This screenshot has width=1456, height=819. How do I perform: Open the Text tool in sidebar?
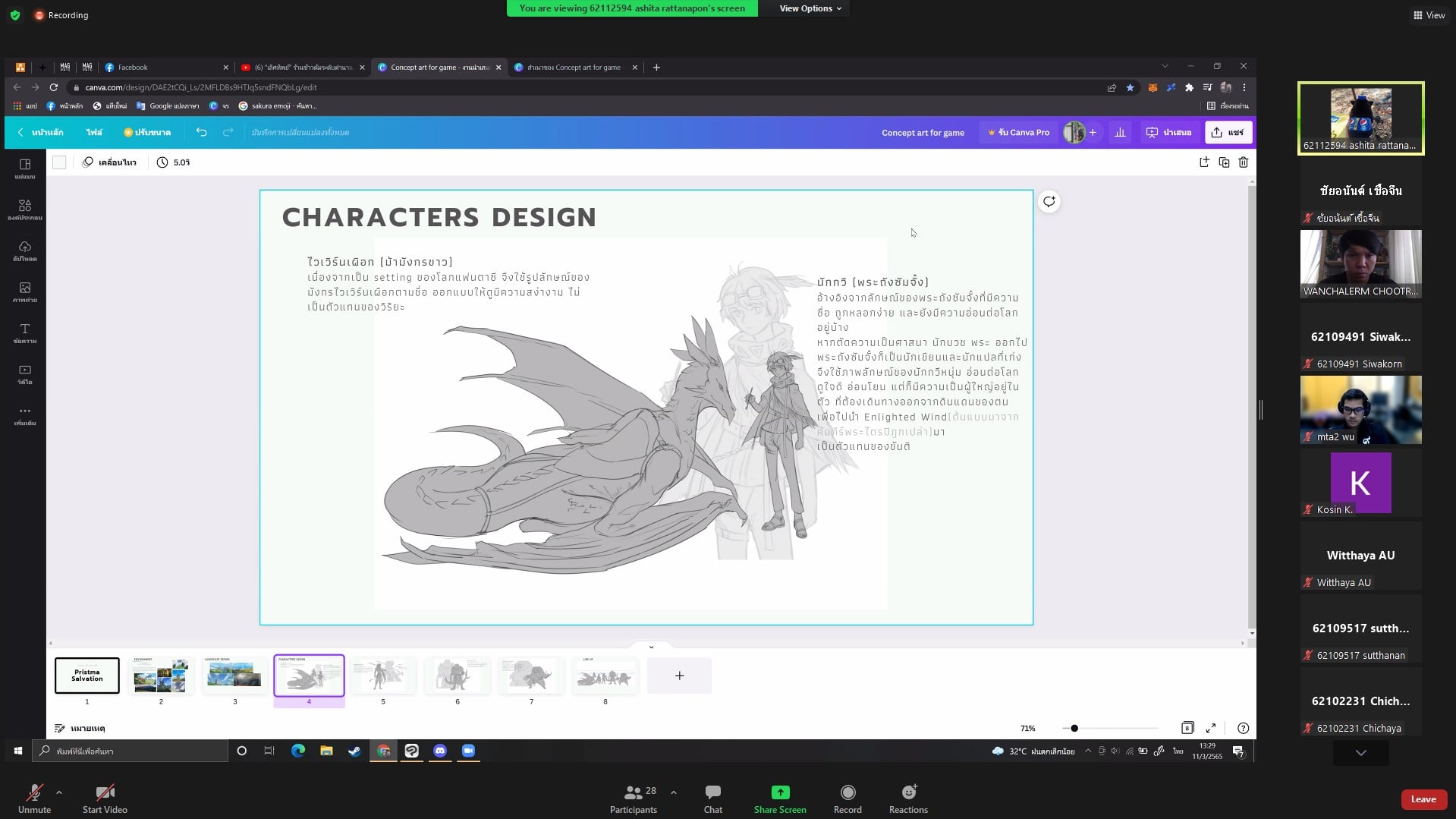click(25, 332)
